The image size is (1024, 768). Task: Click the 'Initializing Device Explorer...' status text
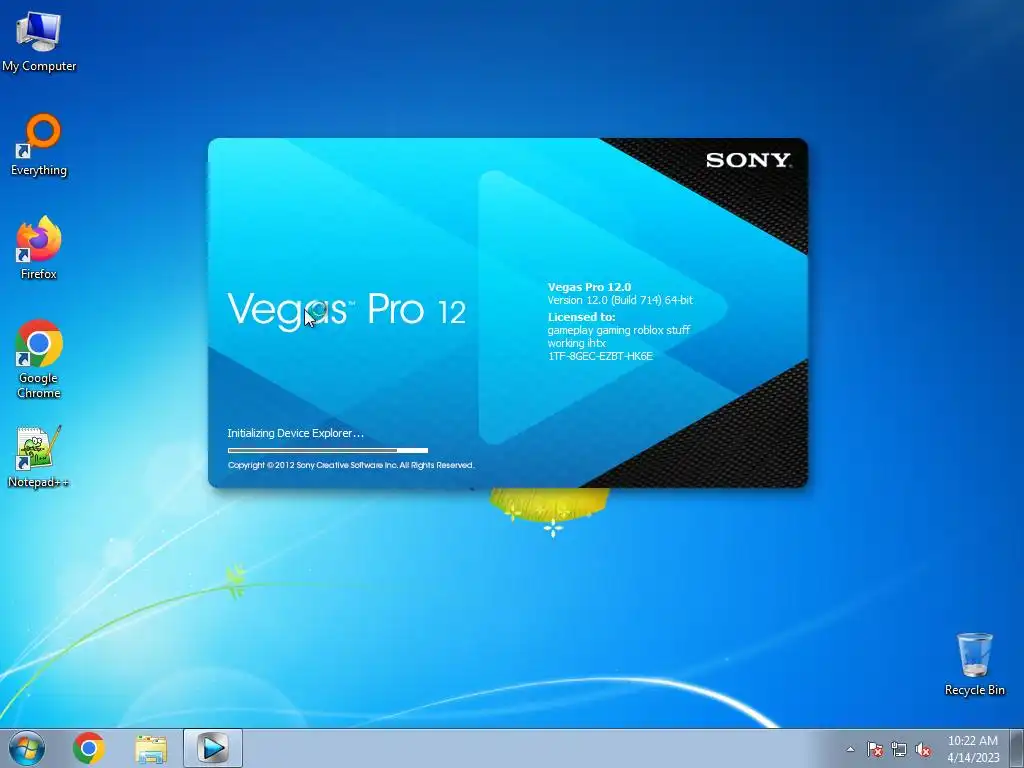(295, 433)
